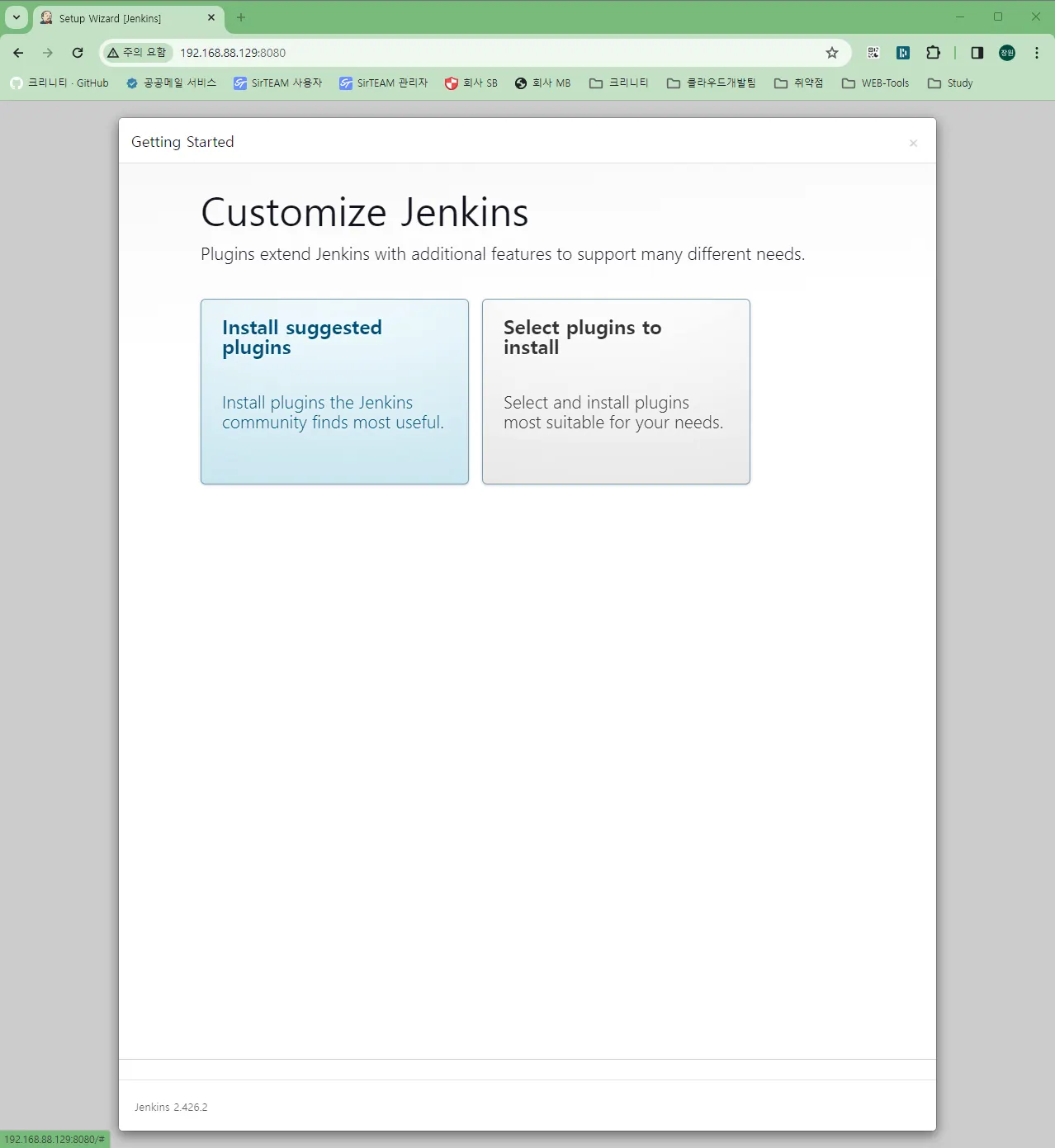Viewport: 1055px width, 1148px height.
Task: Open the 크리니티 · GitHub bookmark
Action: (x=59, y=83)
